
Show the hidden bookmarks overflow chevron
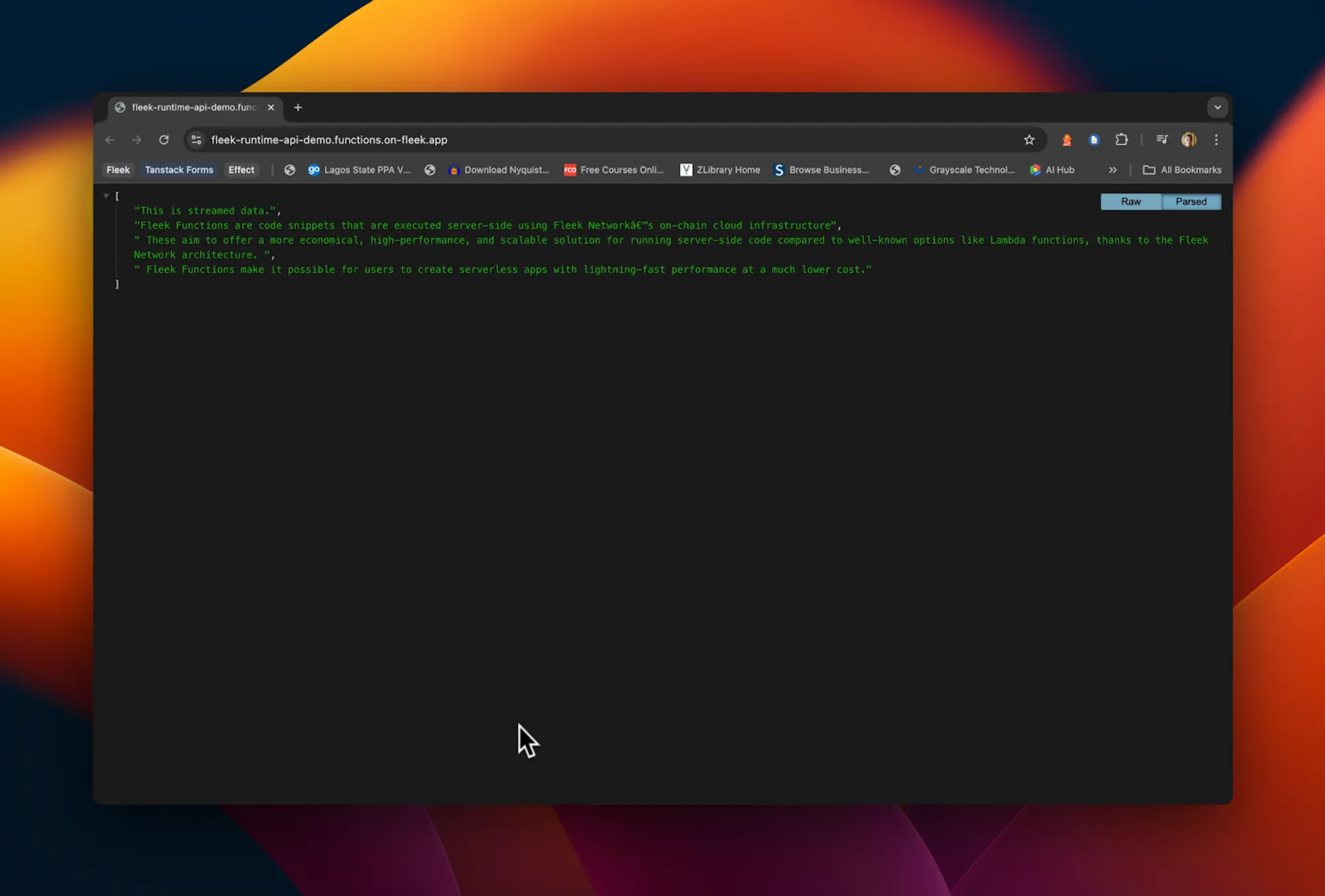pyautogui.click(x=1112, y=170)
